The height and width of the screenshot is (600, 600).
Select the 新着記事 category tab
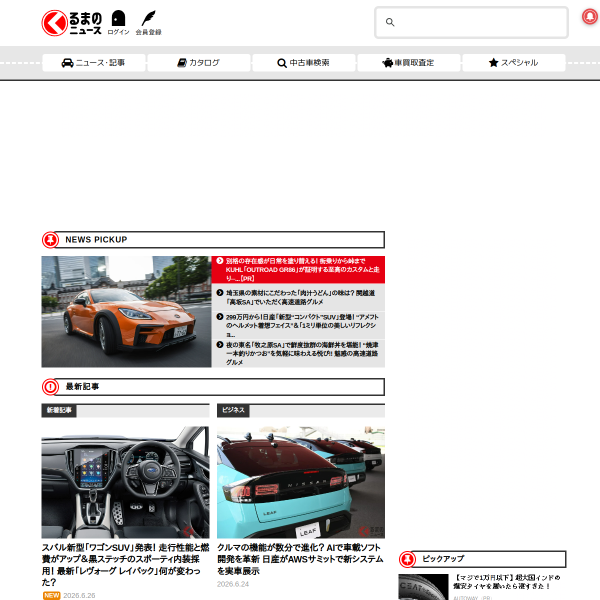[59, 410]
